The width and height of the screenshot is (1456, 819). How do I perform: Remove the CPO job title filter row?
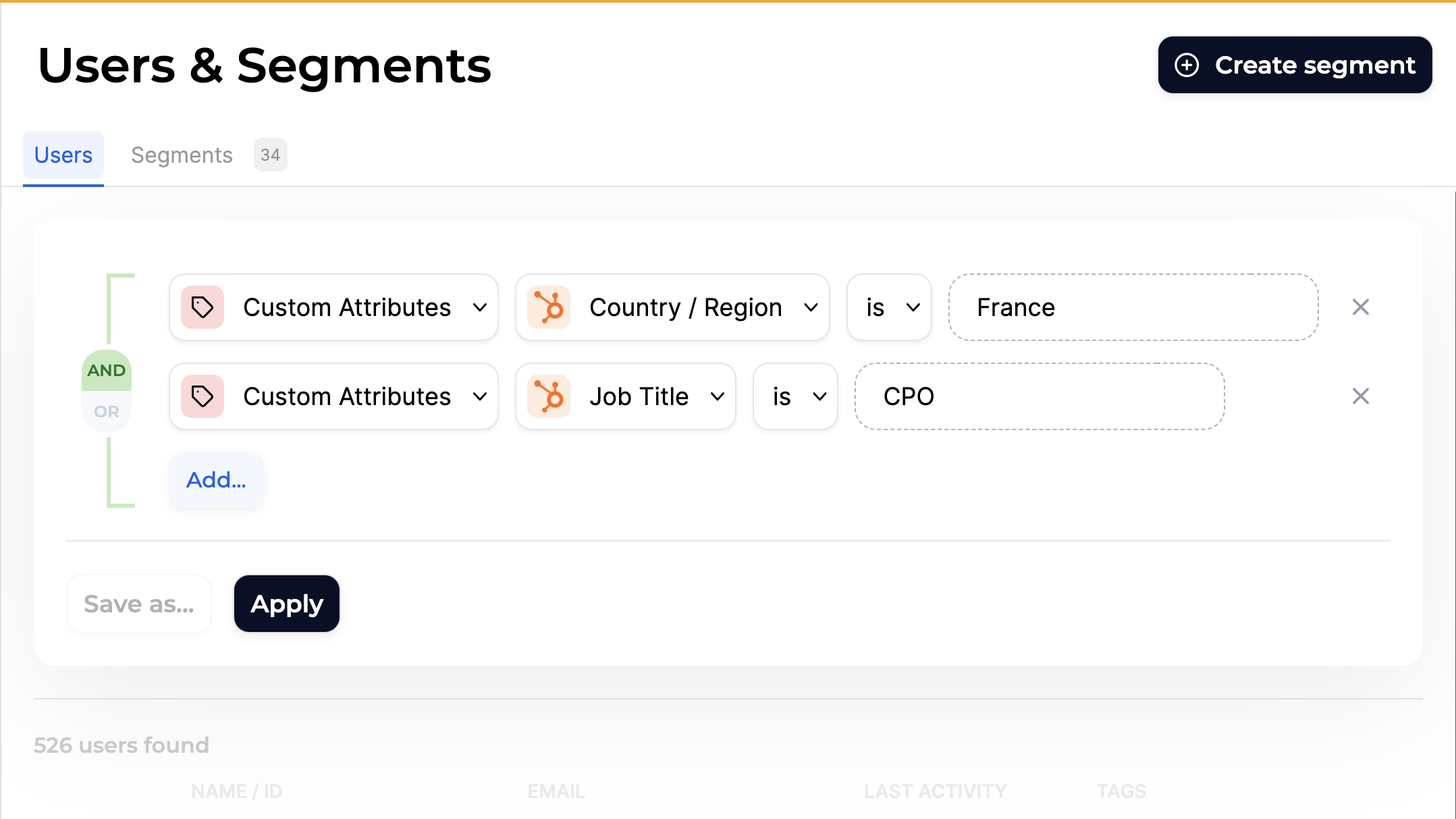(1360, 396)
